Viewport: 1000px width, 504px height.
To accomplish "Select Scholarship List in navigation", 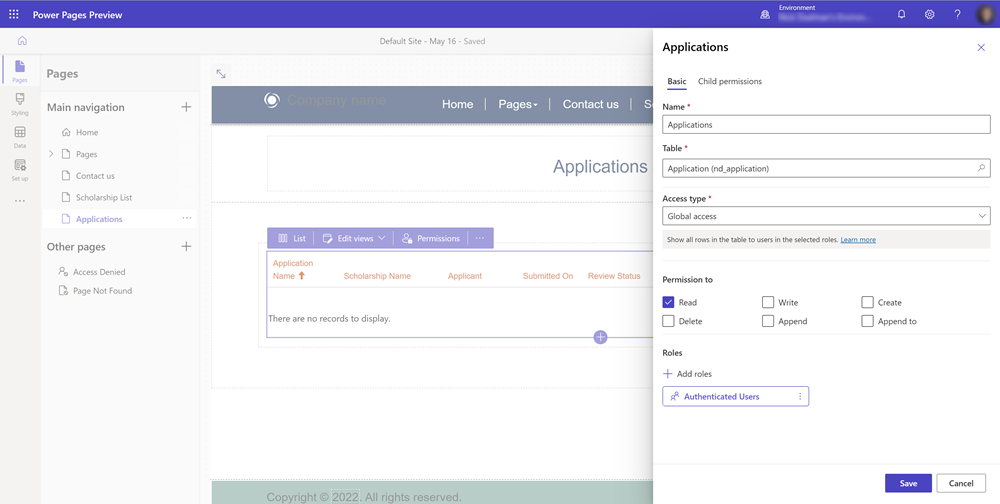I will point(104,197).
